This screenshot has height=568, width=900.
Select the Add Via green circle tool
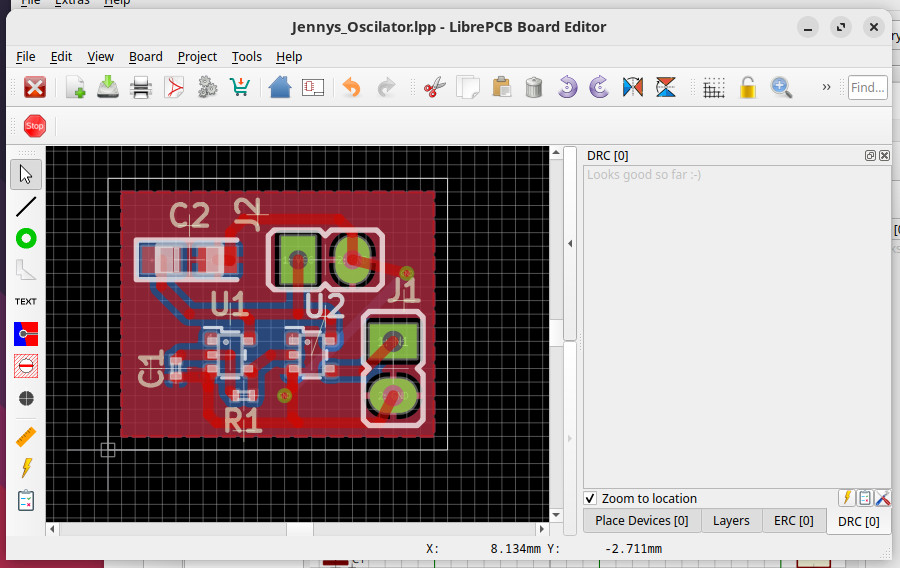click(x=26, y=238)
